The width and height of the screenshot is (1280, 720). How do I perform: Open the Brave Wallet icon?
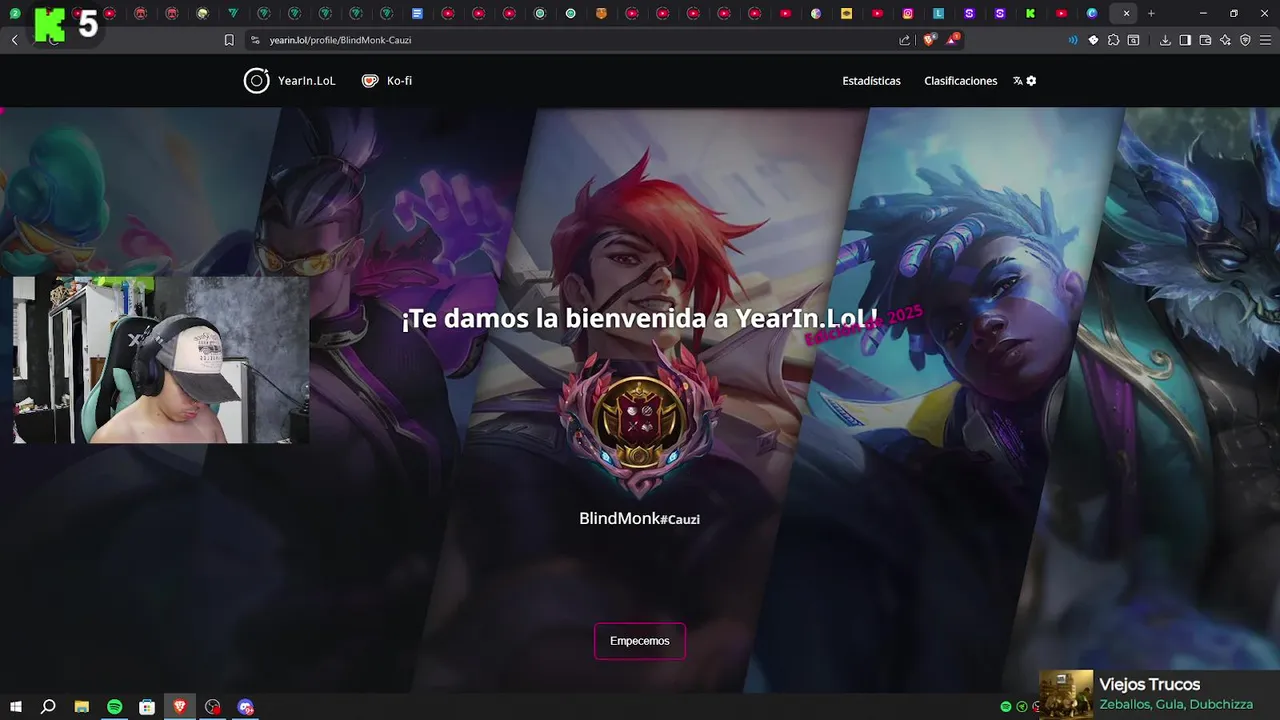1205,40
